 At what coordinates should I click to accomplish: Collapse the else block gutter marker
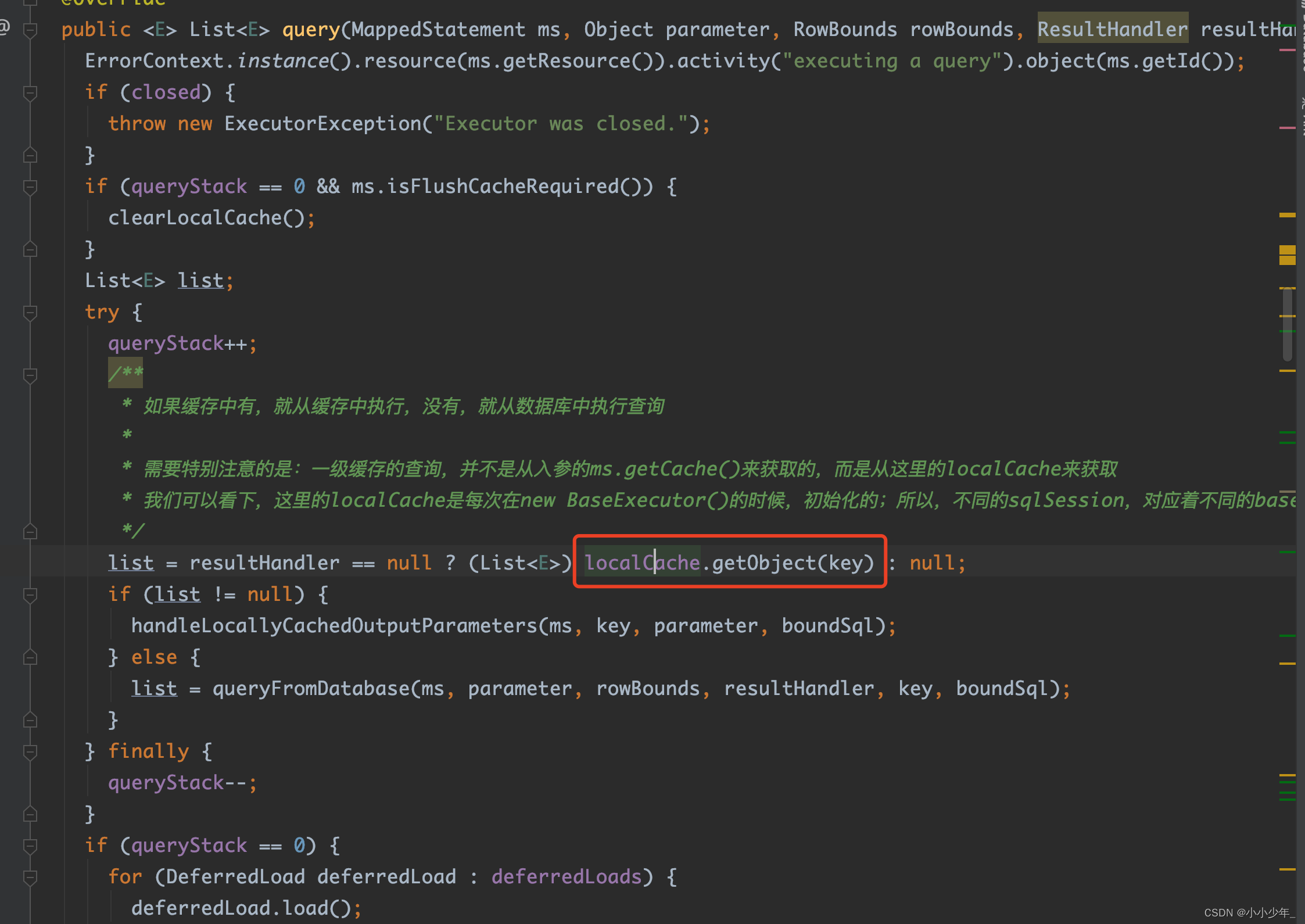[30, 657]
